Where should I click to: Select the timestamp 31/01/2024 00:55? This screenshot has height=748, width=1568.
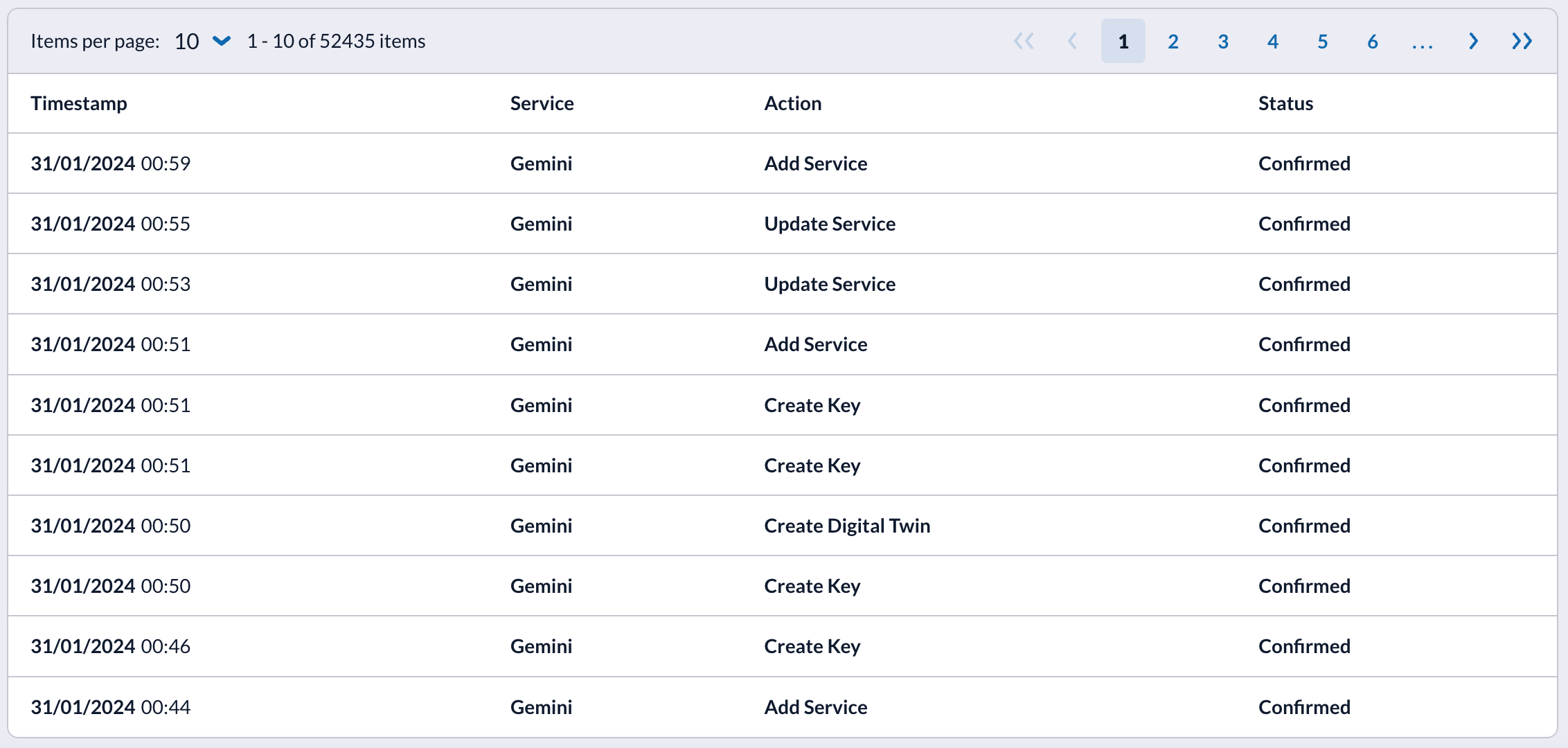(x=111, y=224)
